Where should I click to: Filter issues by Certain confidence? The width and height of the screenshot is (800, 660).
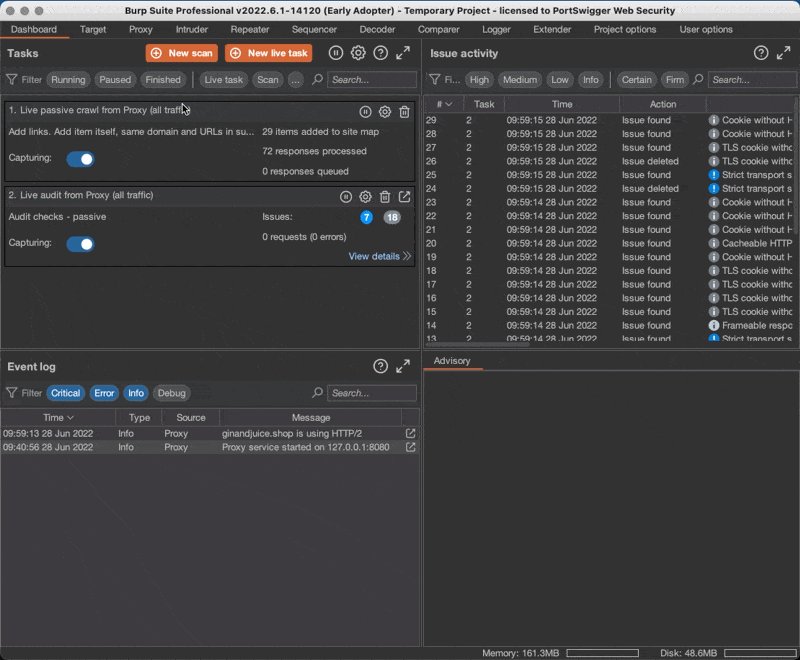(636, 80)
